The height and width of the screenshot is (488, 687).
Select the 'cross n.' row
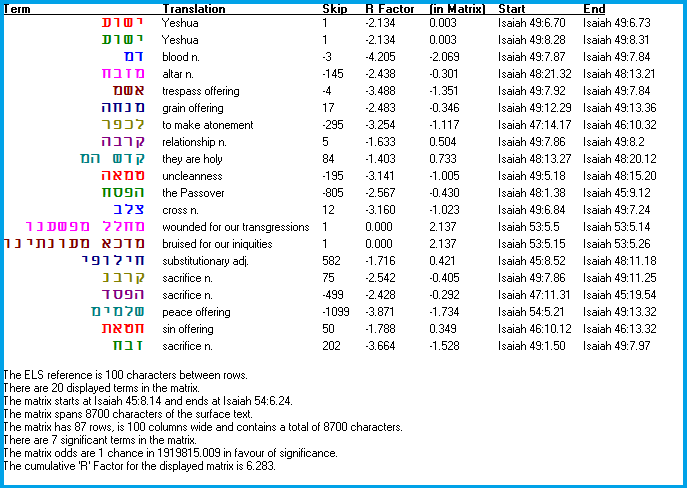[181, 209]
